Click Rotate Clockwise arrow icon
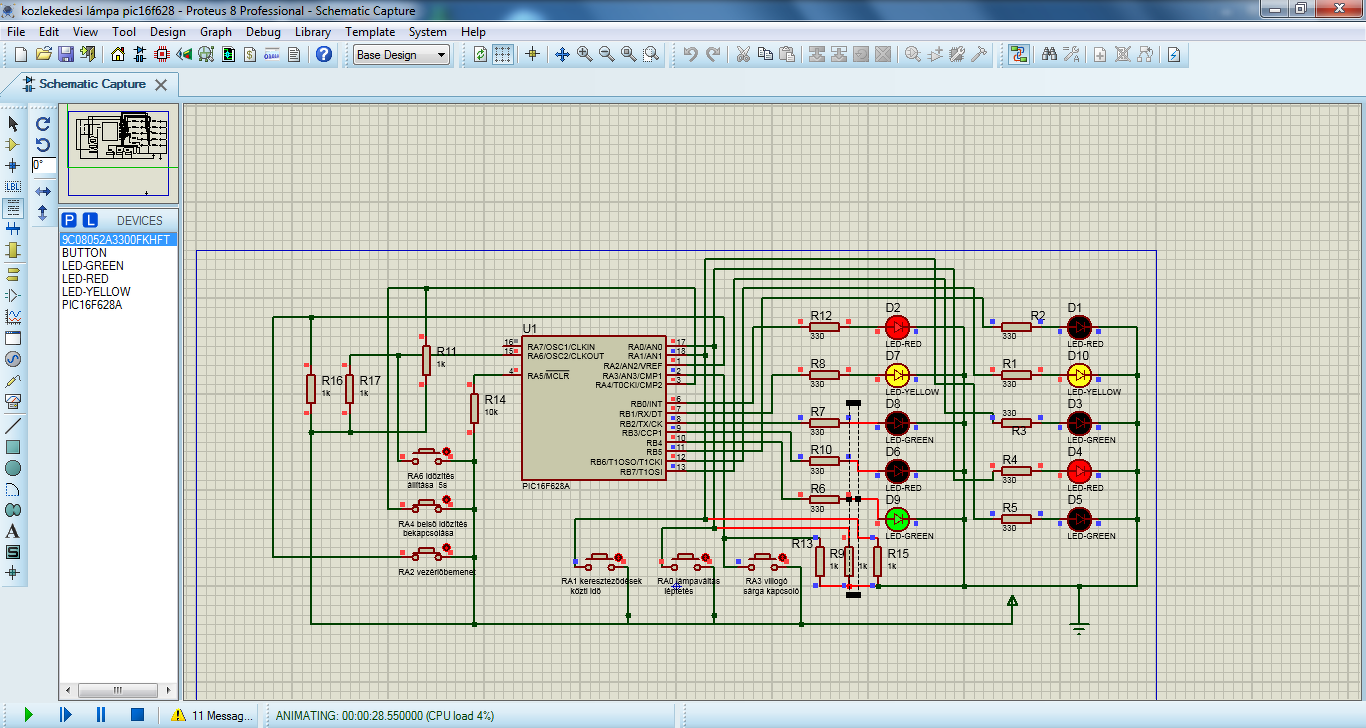The image size is (1366, 728). point(43,124)
